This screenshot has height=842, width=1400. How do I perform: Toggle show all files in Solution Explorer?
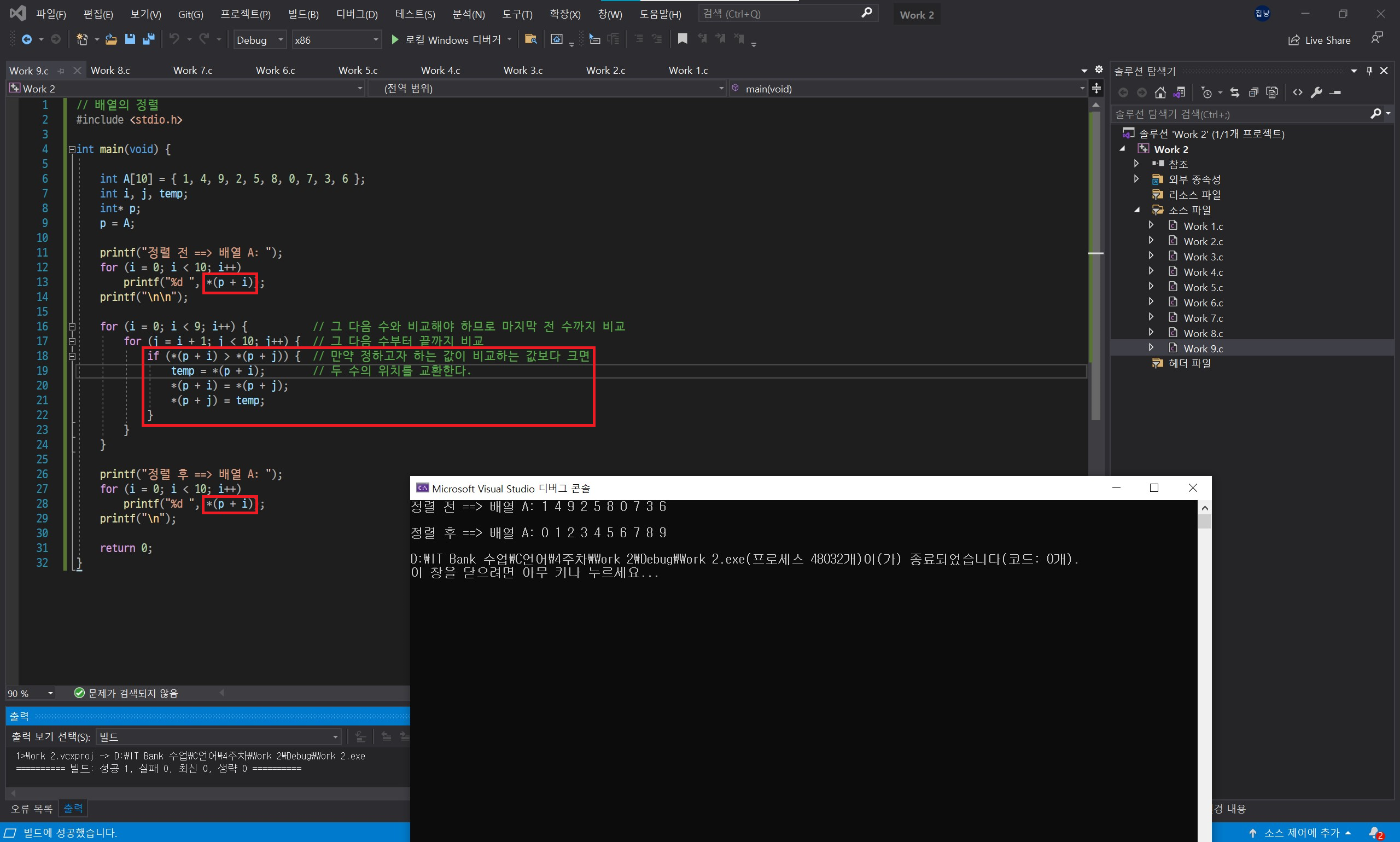(x=1272, y=92)
